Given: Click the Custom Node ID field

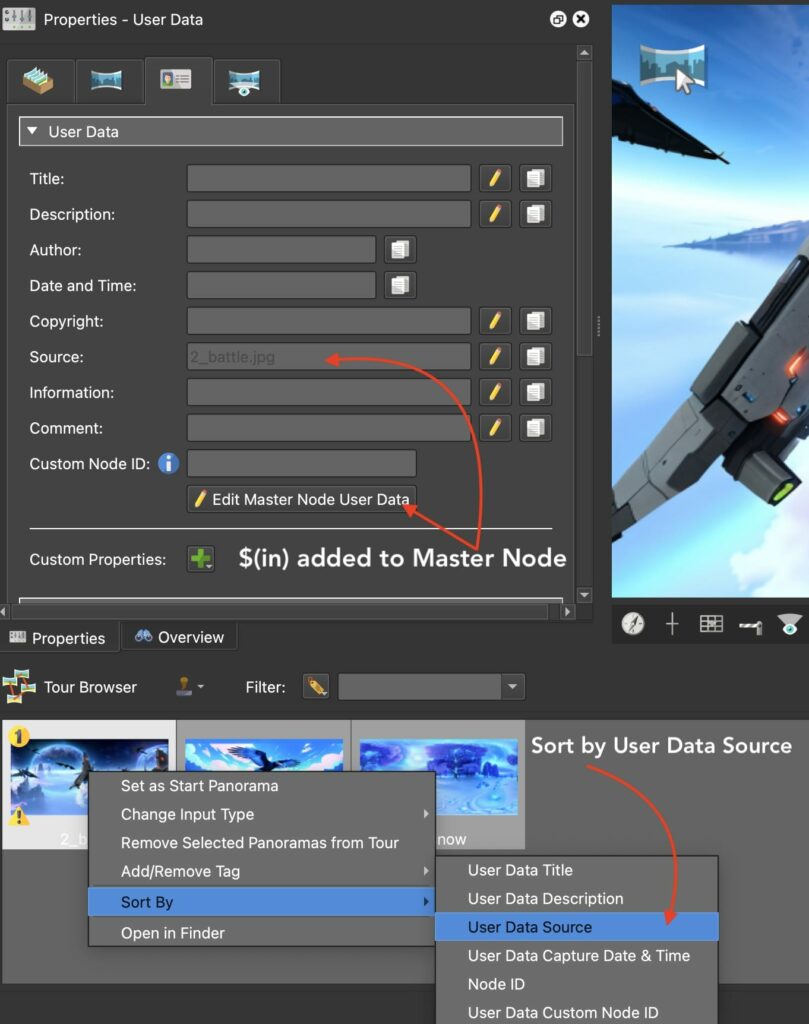Looking at the screenshot, I should 302,464.
